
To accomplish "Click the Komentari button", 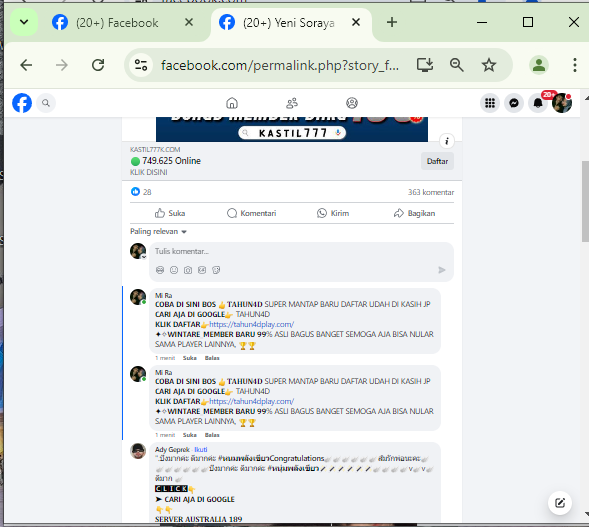I will pos(252,213).
